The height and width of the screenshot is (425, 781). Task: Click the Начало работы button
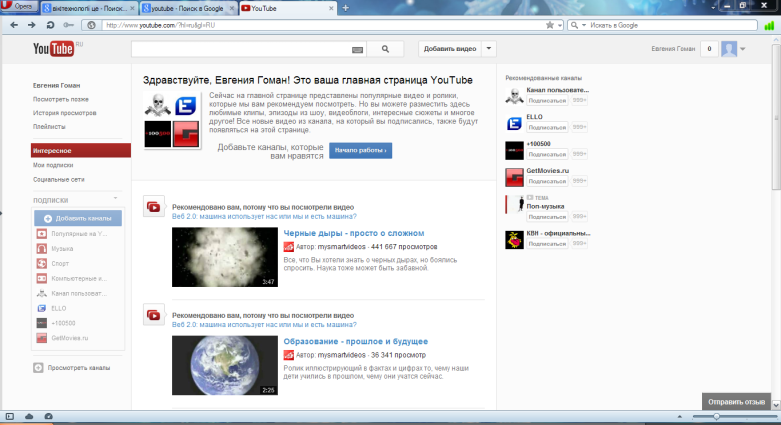(361, 150)
